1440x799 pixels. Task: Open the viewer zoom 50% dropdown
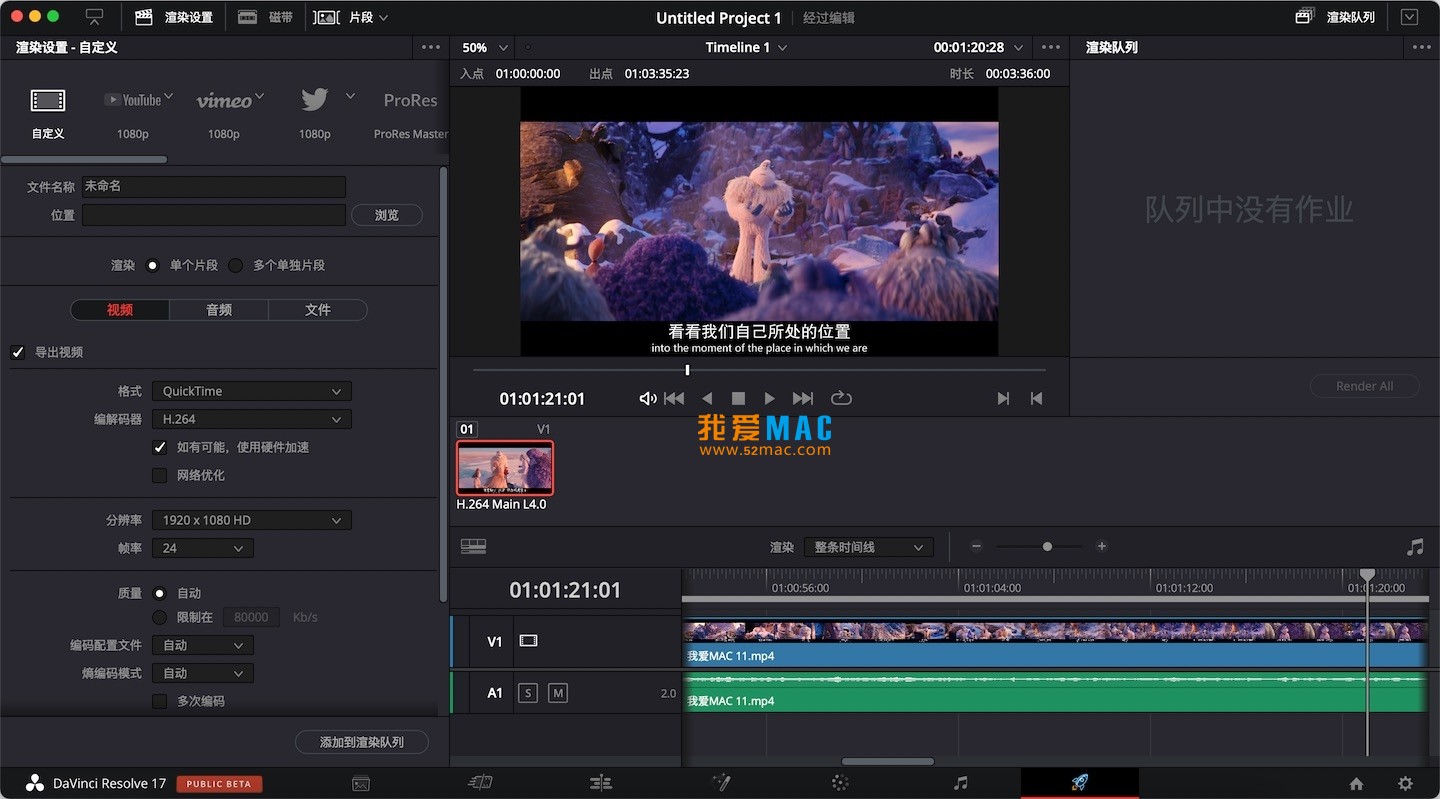pos(485,47)
